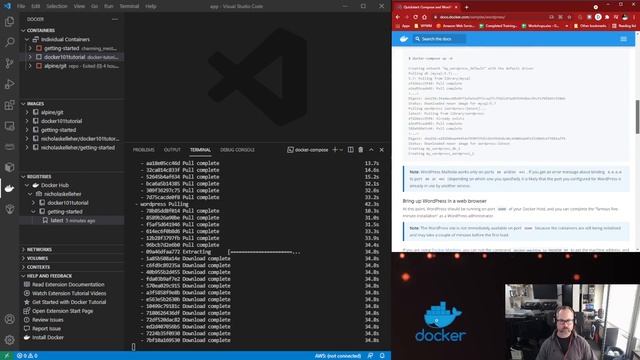Image resolution: width=640 pixels, height=360 pixels.
Task: Click the browser home button
Action: (424, 17)
